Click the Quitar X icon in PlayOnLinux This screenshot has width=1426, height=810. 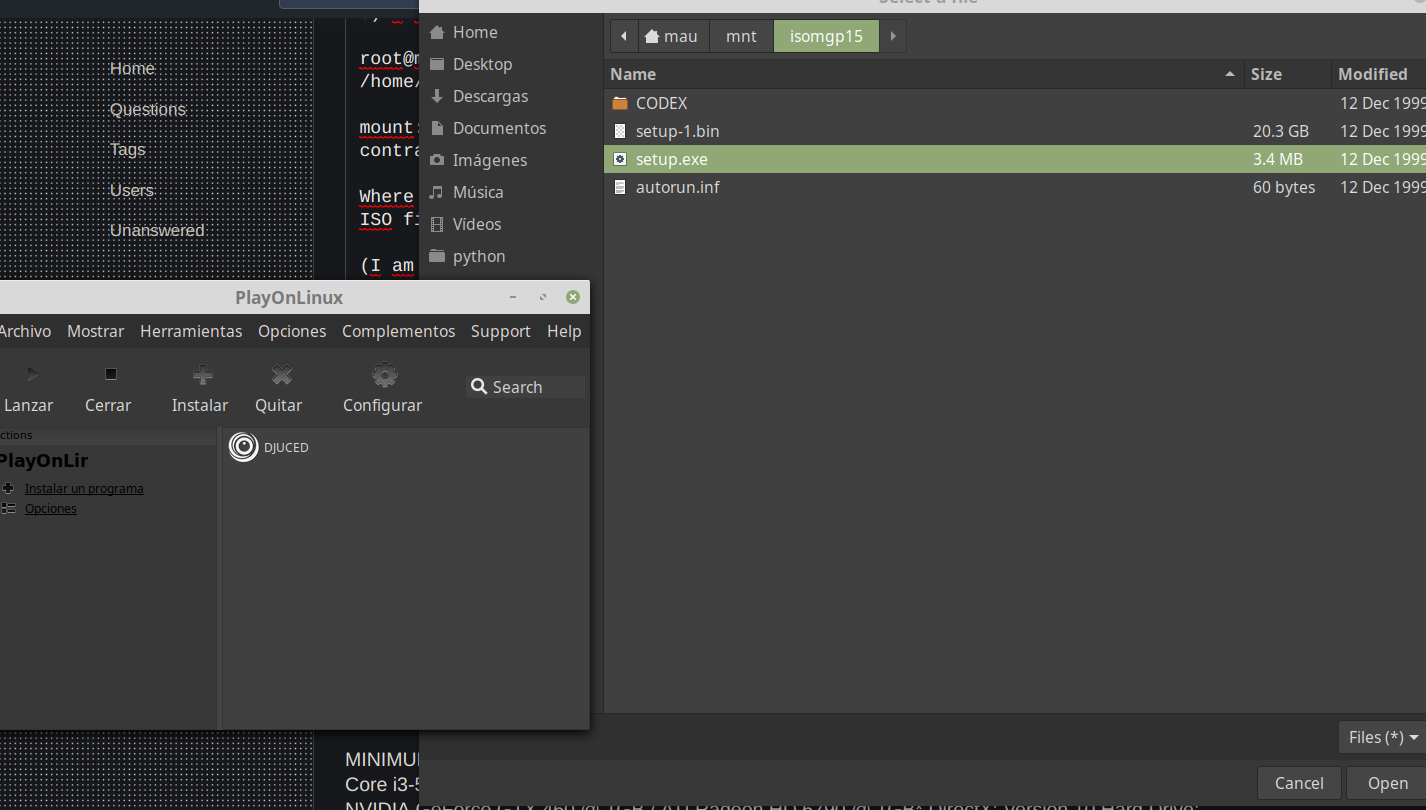coord(282,375)
